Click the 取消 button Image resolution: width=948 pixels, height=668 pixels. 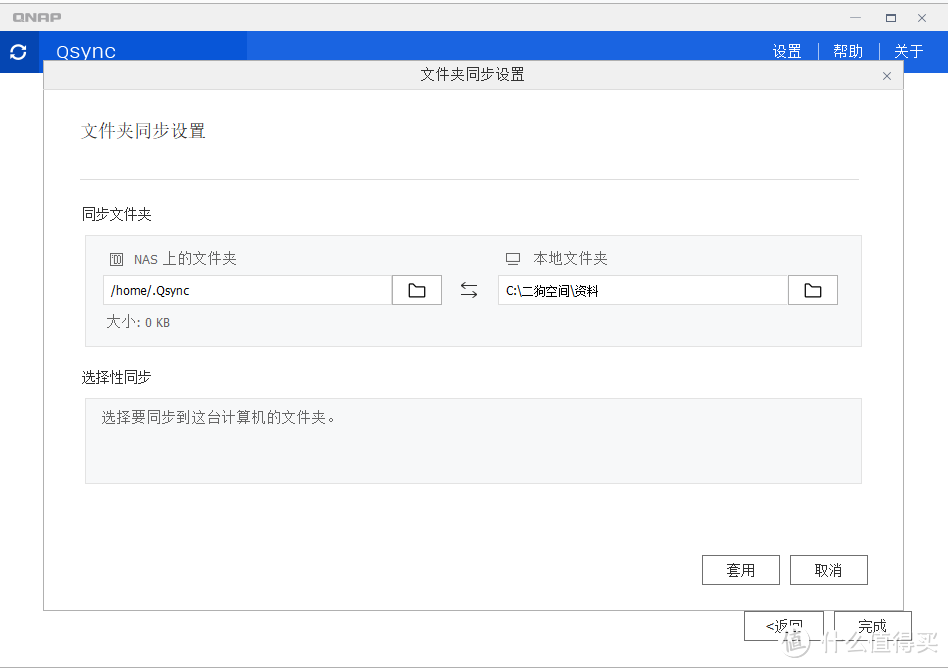click(x=828, y=570)
